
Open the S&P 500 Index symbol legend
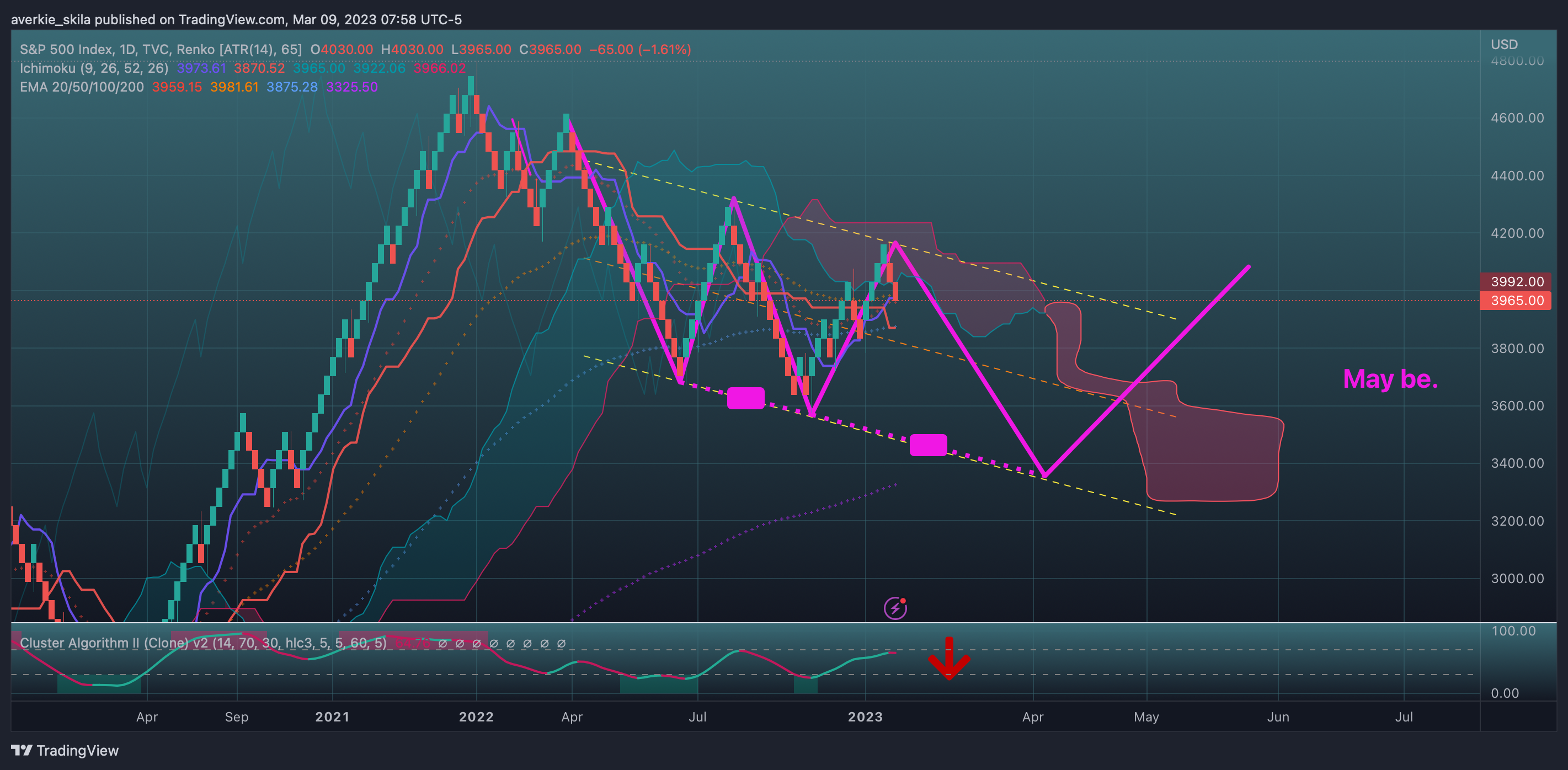click(x=161, y=49)
